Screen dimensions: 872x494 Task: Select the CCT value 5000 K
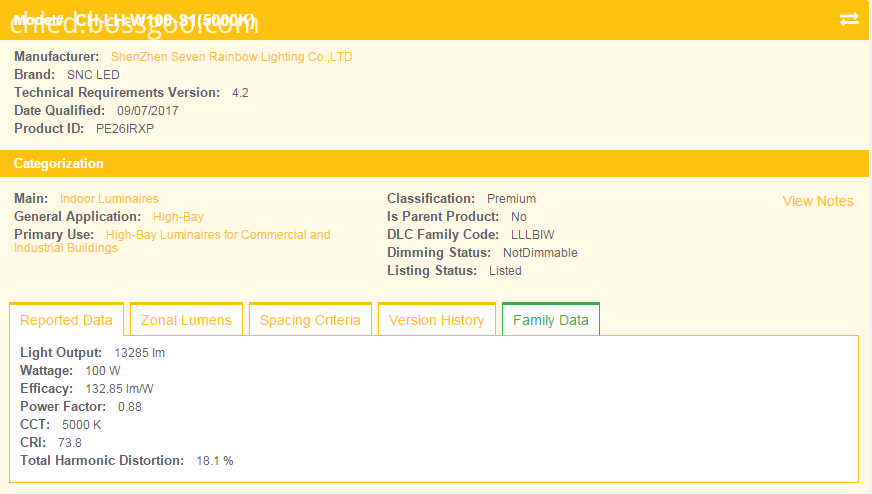pyautogui.click(x=81, y=425)
